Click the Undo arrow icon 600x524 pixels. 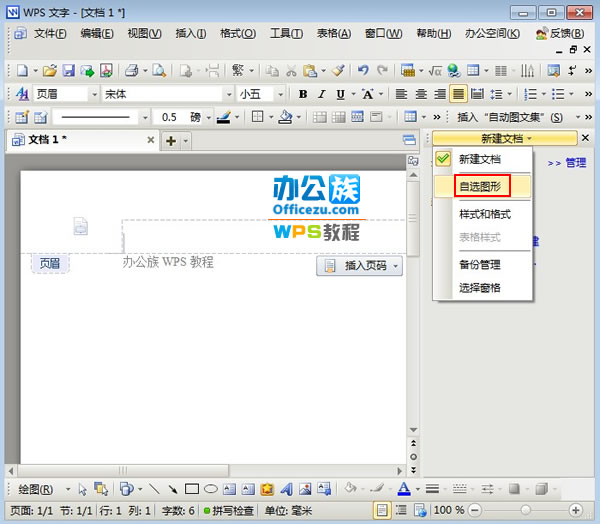tap(362, 71)
